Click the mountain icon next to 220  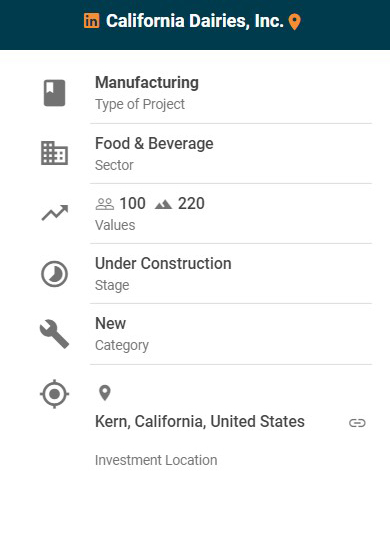pos(164,204)
